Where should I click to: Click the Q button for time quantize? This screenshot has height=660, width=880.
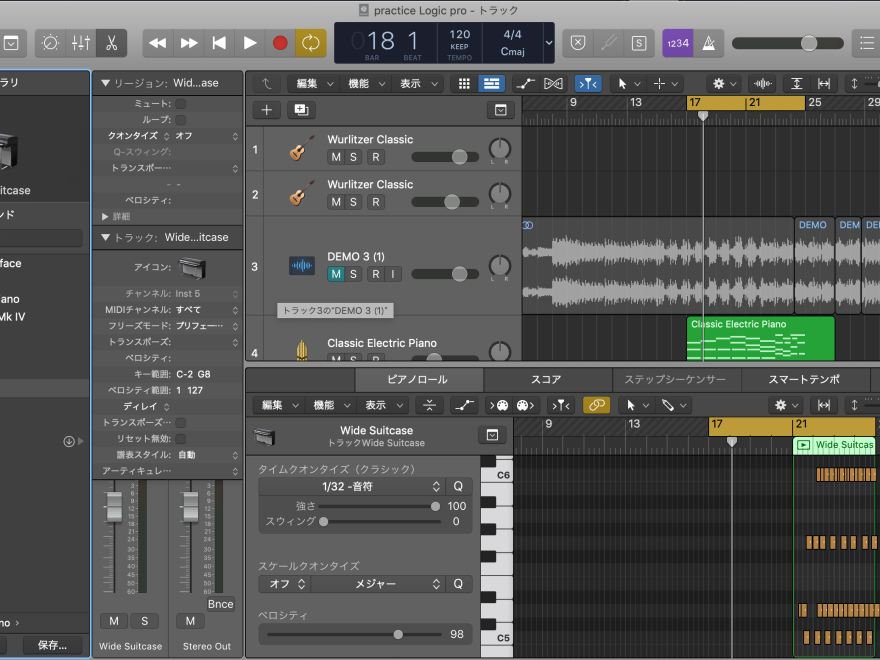click(x=459, y=487)
